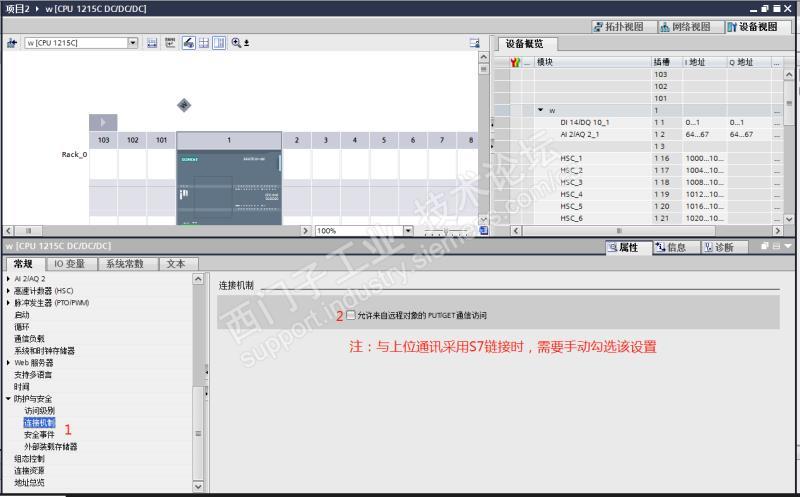Select the HSC_6 row in device overview
Image resolution: width=800 pixels, height=497 pixels.
638,218
